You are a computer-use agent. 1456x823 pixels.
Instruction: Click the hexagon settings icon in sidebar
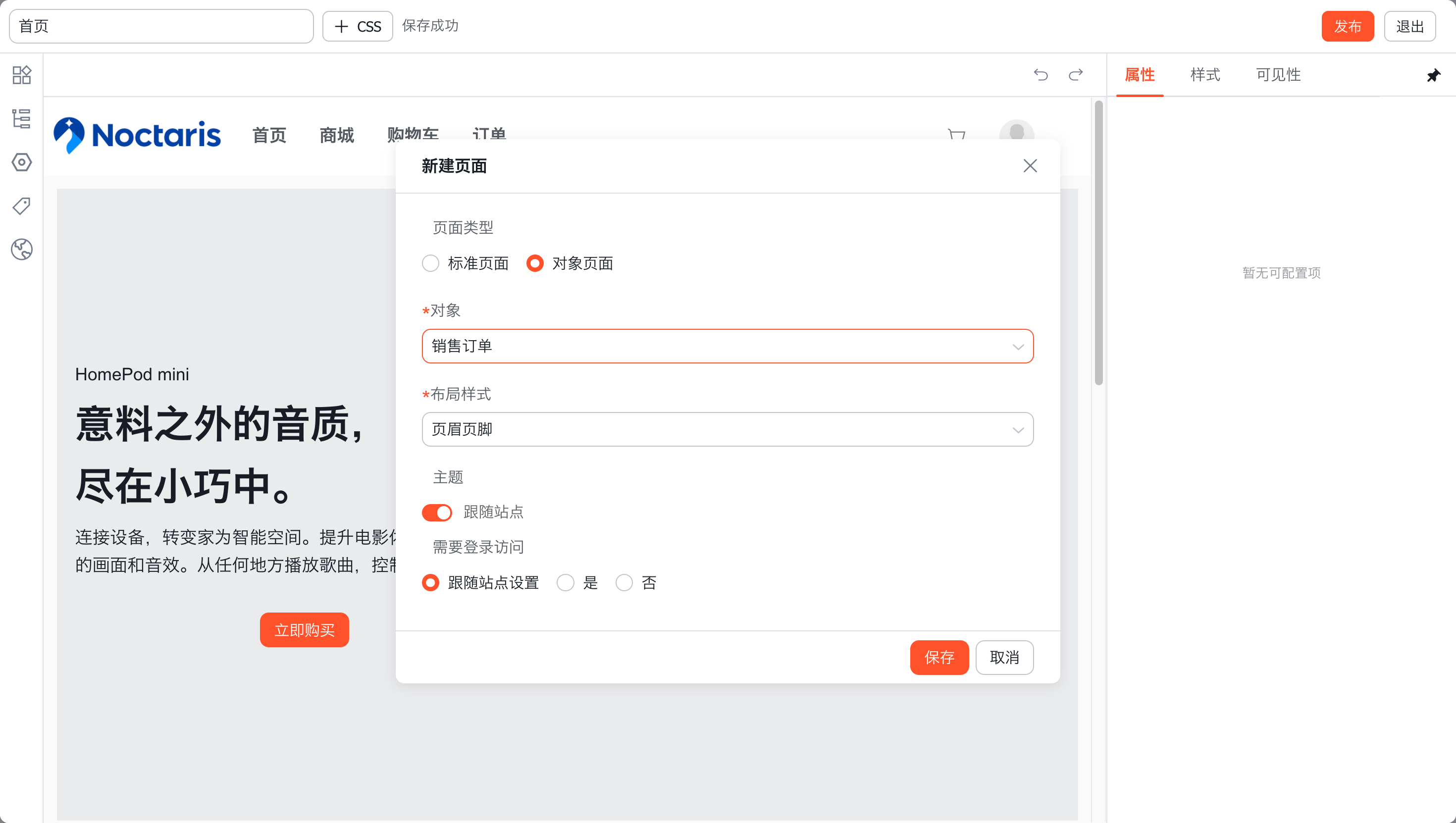click(x=21, y=163)
